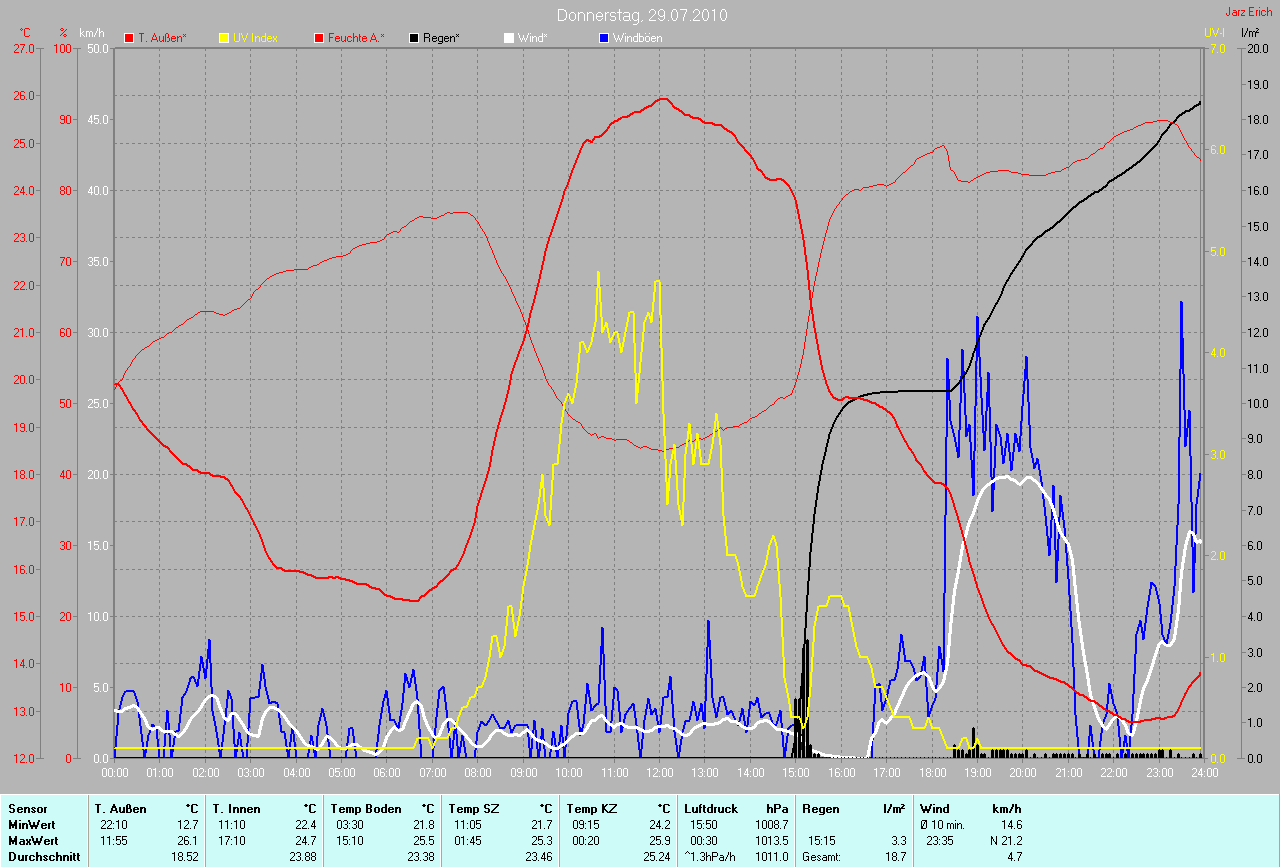1280x867 pixels.
Task: Click the Luftdruck column header
Action: pos(710,808)
